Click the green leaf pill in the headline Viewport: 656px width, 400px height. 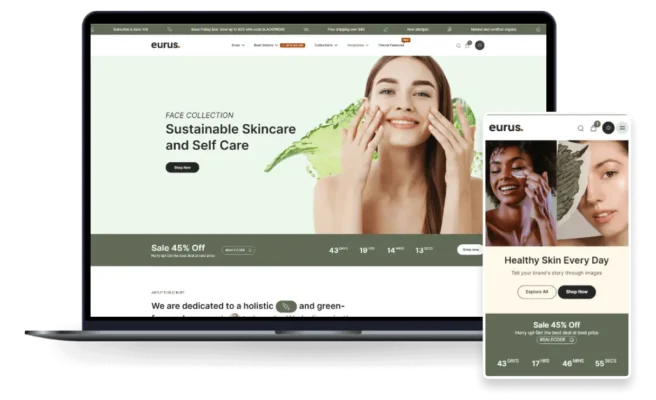coord(285,306)
